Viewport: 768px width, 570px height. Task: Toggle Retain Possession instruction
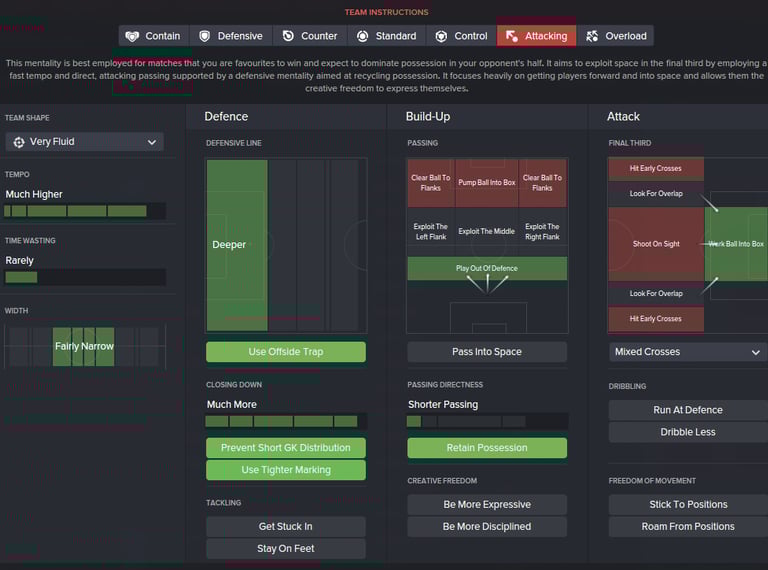[x=487, y=448]
